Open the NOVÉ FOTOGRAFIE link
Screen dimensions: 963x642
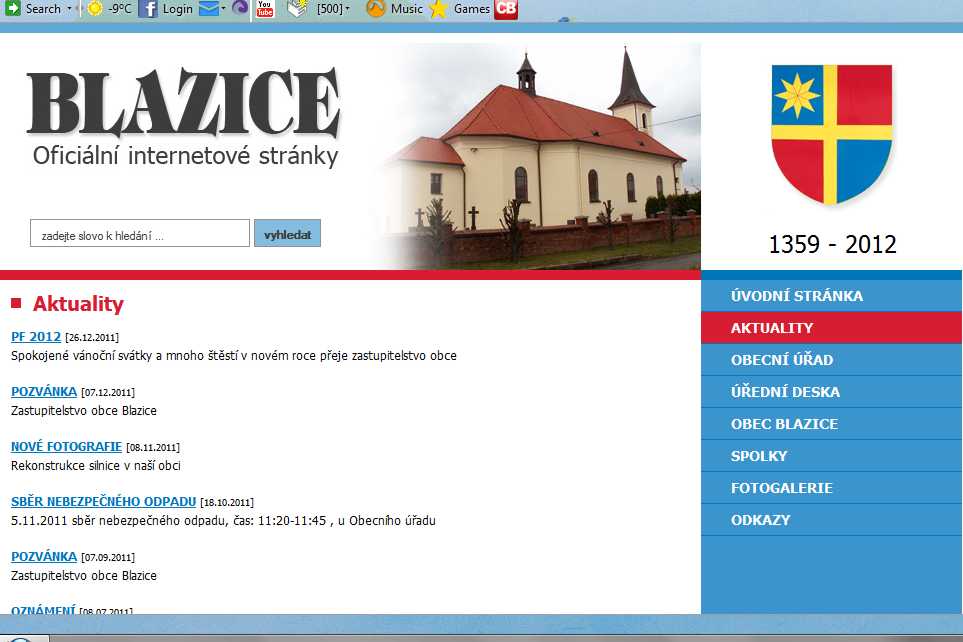[x=66, y=447]
